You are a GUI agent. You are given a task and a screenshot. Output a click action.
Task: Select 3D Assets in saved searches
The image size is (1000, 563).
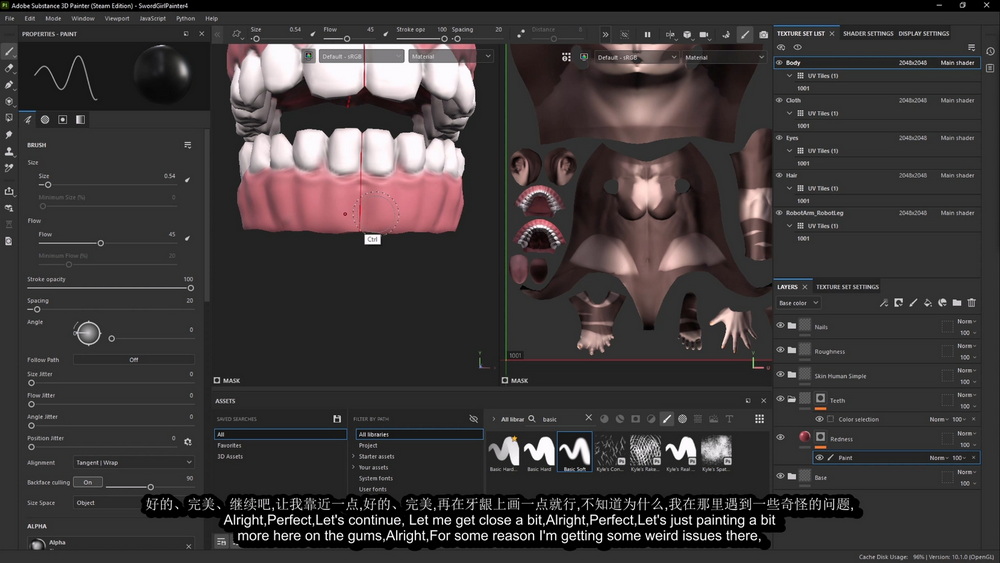coord(230,457)
